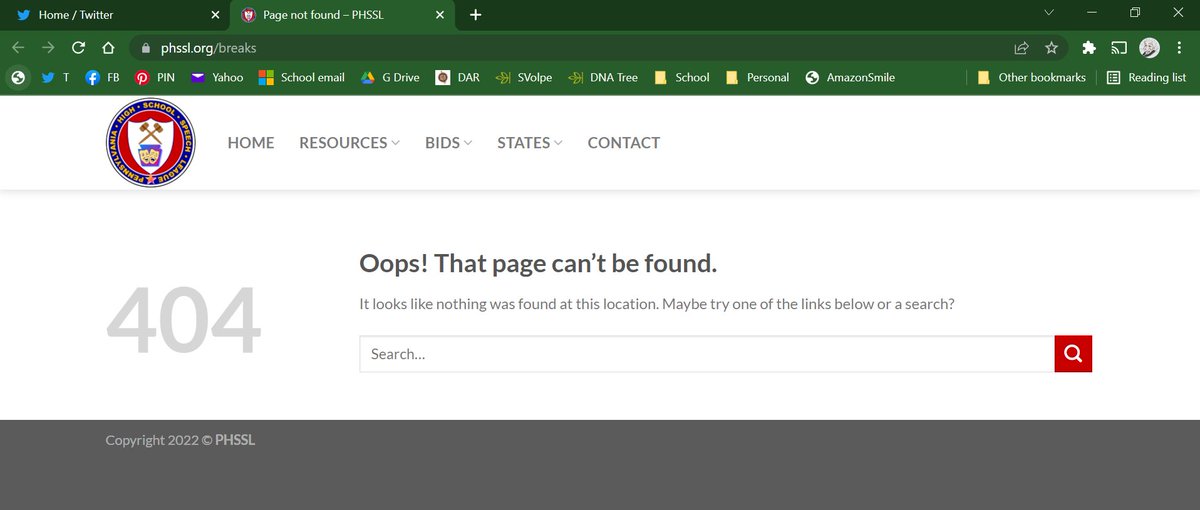1200x510 pixels.
Task: Open the Reading list panel
Action: [1146, 77]
